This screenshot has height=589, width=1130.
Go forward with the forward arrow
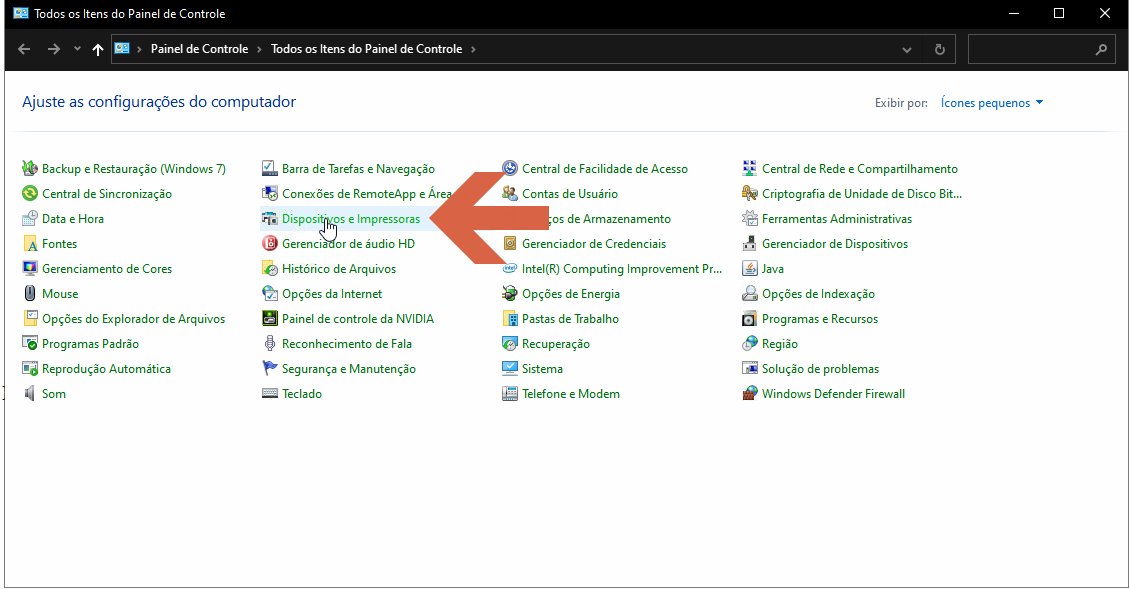(53, 49)
